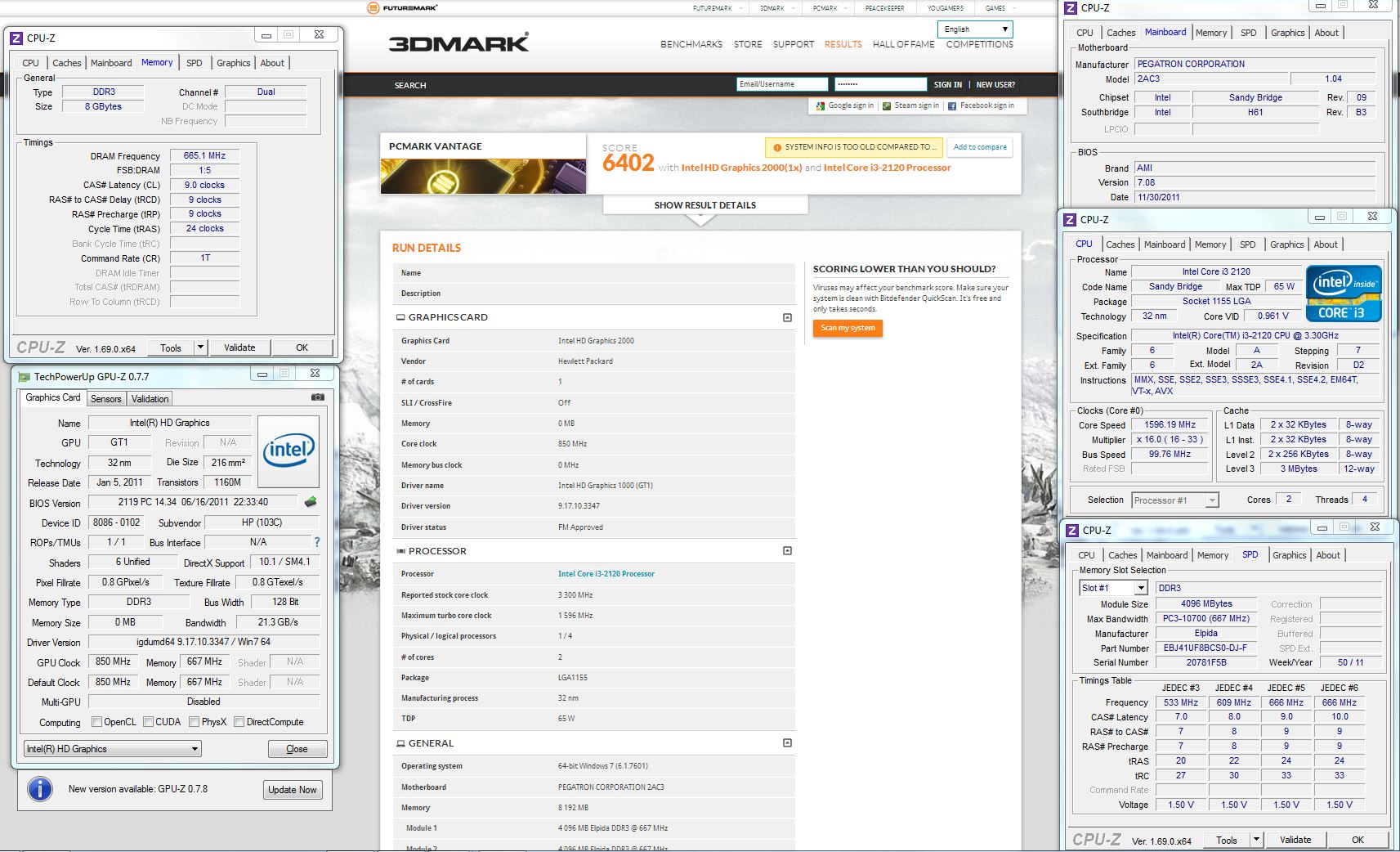Viewport: 1400px width, 852px height.
Task: Open the About tab in the CPU-Z Mainboard window
Action: tap(1326, 33)
